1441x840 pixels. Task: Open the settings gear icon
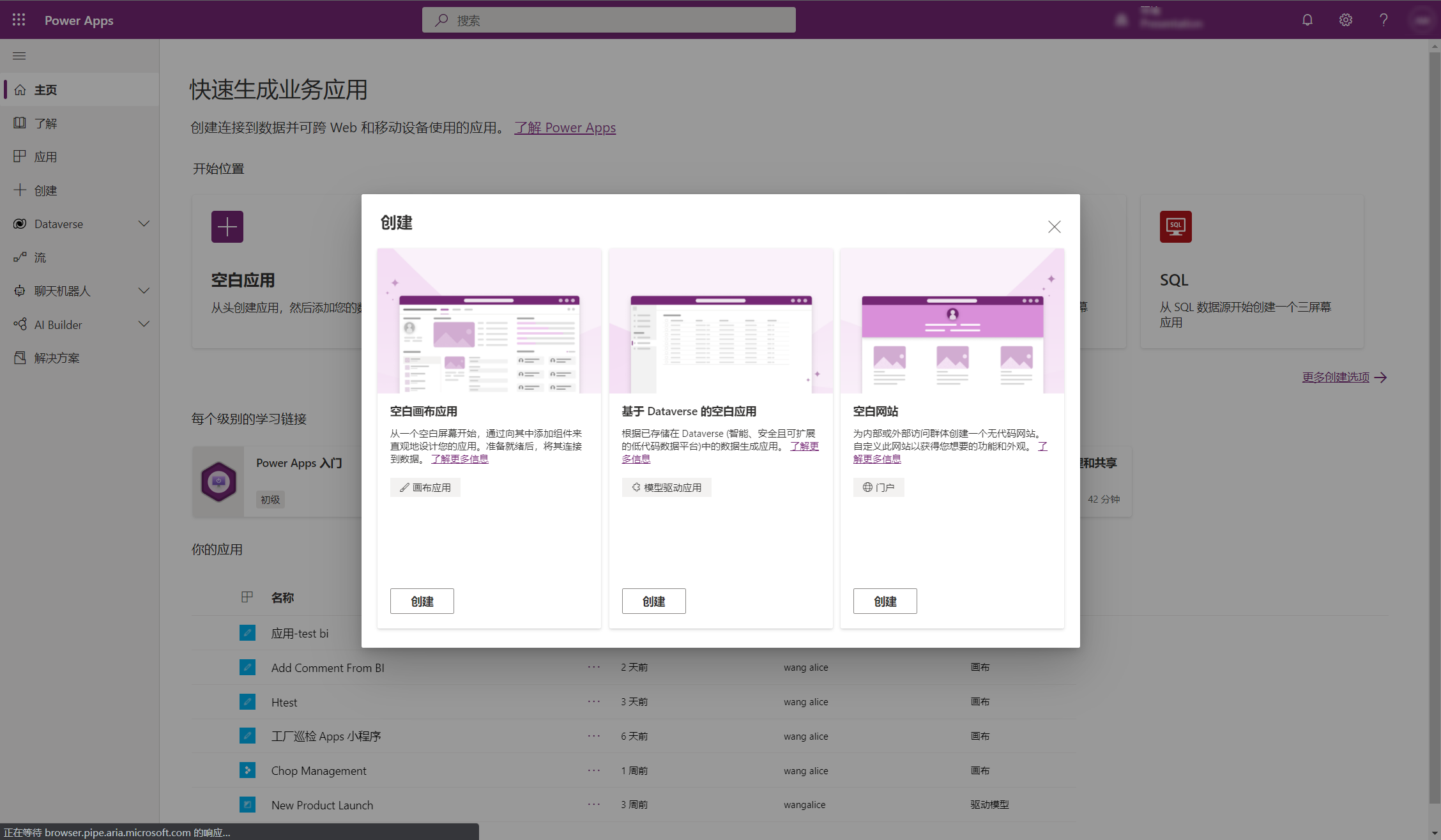click(x=1345, y=20)
